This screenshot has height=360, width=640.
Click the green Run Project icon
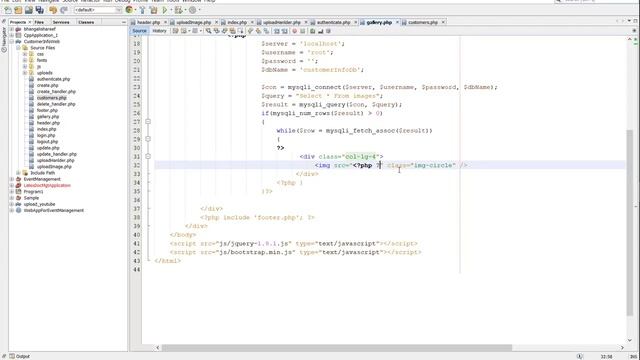click(164, 10)
